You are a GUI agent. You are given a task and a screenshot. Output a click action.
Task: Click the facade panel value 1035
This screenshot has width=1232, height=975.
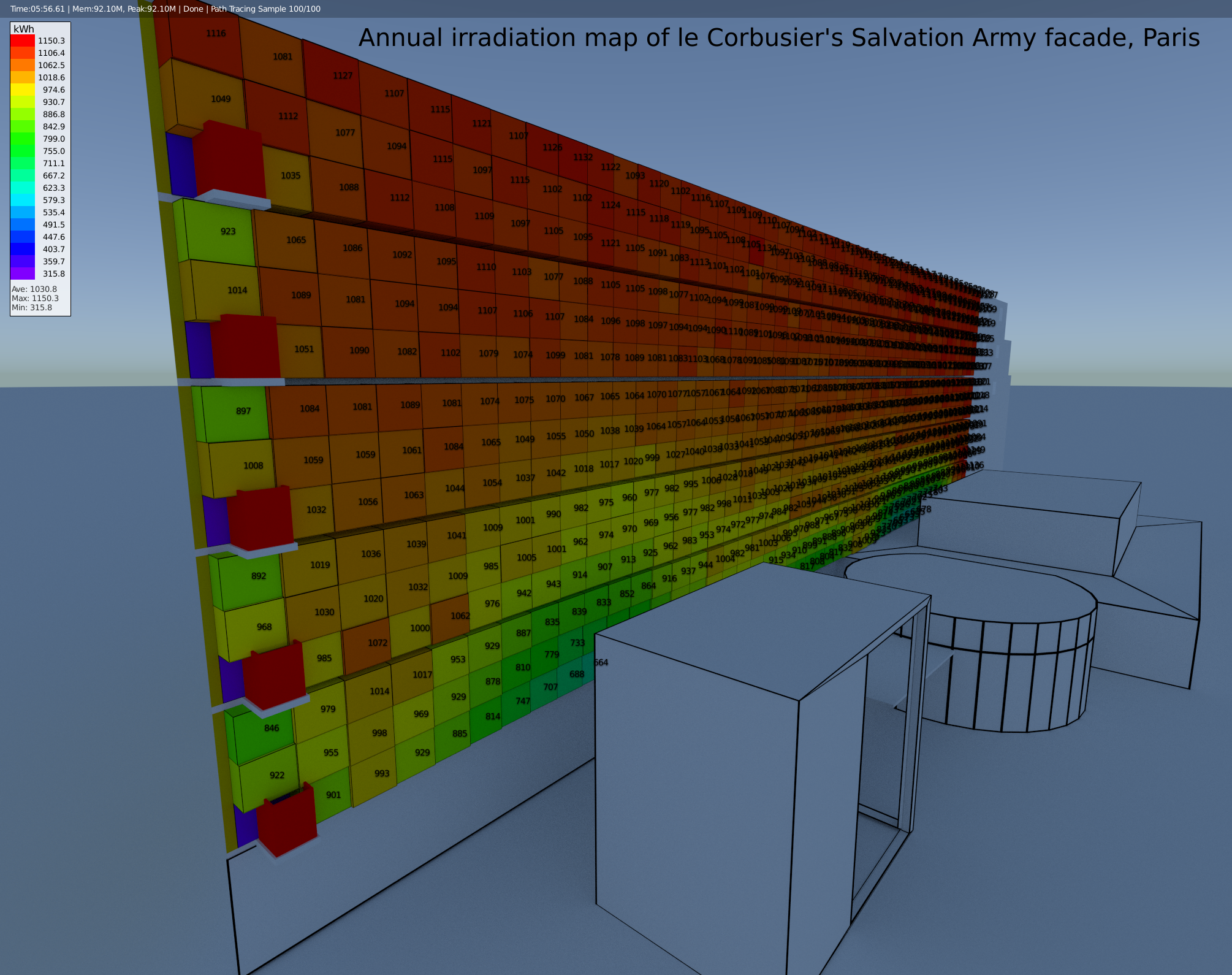pyautogui.click(x=291, y=175)
